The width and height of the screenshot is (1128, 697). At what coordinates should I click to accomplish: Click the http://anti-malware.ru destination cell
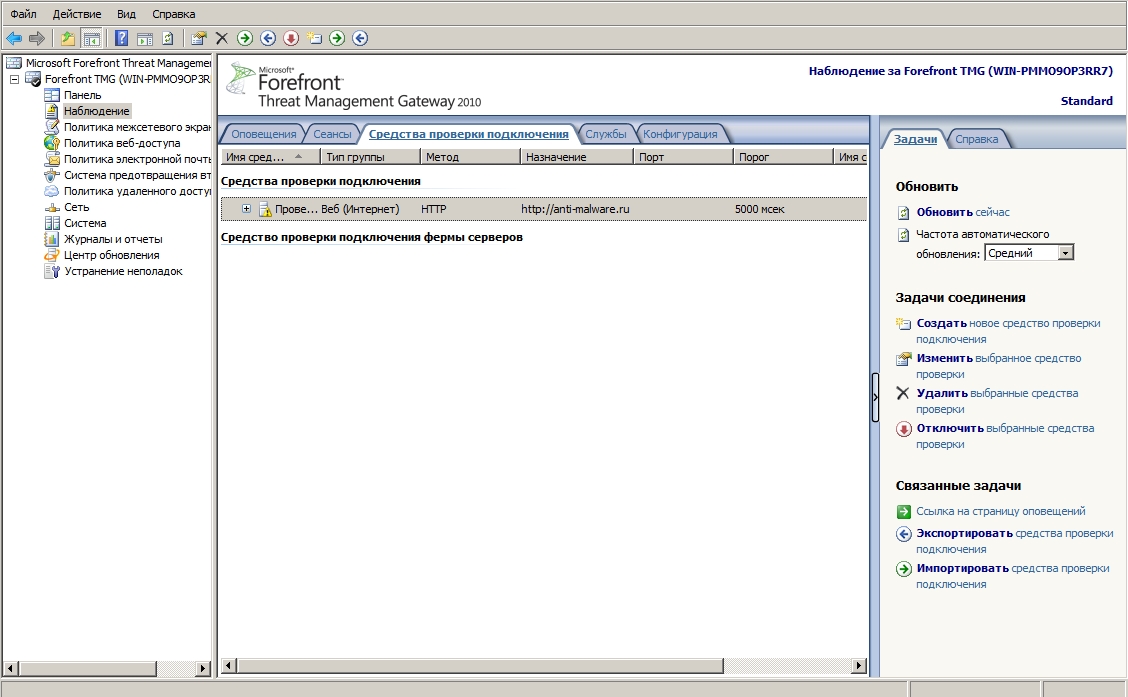click(x=575, y=209)
